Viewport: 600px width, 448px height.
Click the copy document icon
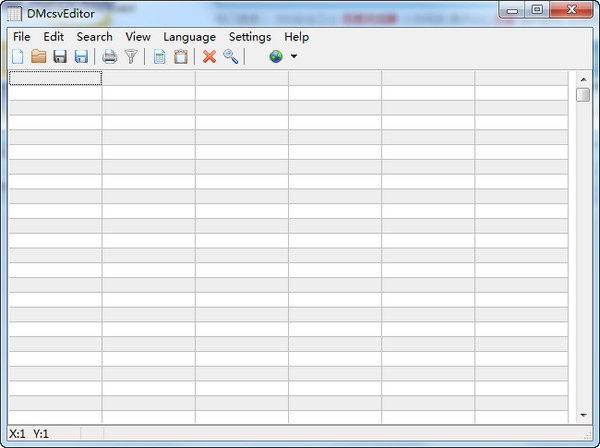(x=159, y=57)
